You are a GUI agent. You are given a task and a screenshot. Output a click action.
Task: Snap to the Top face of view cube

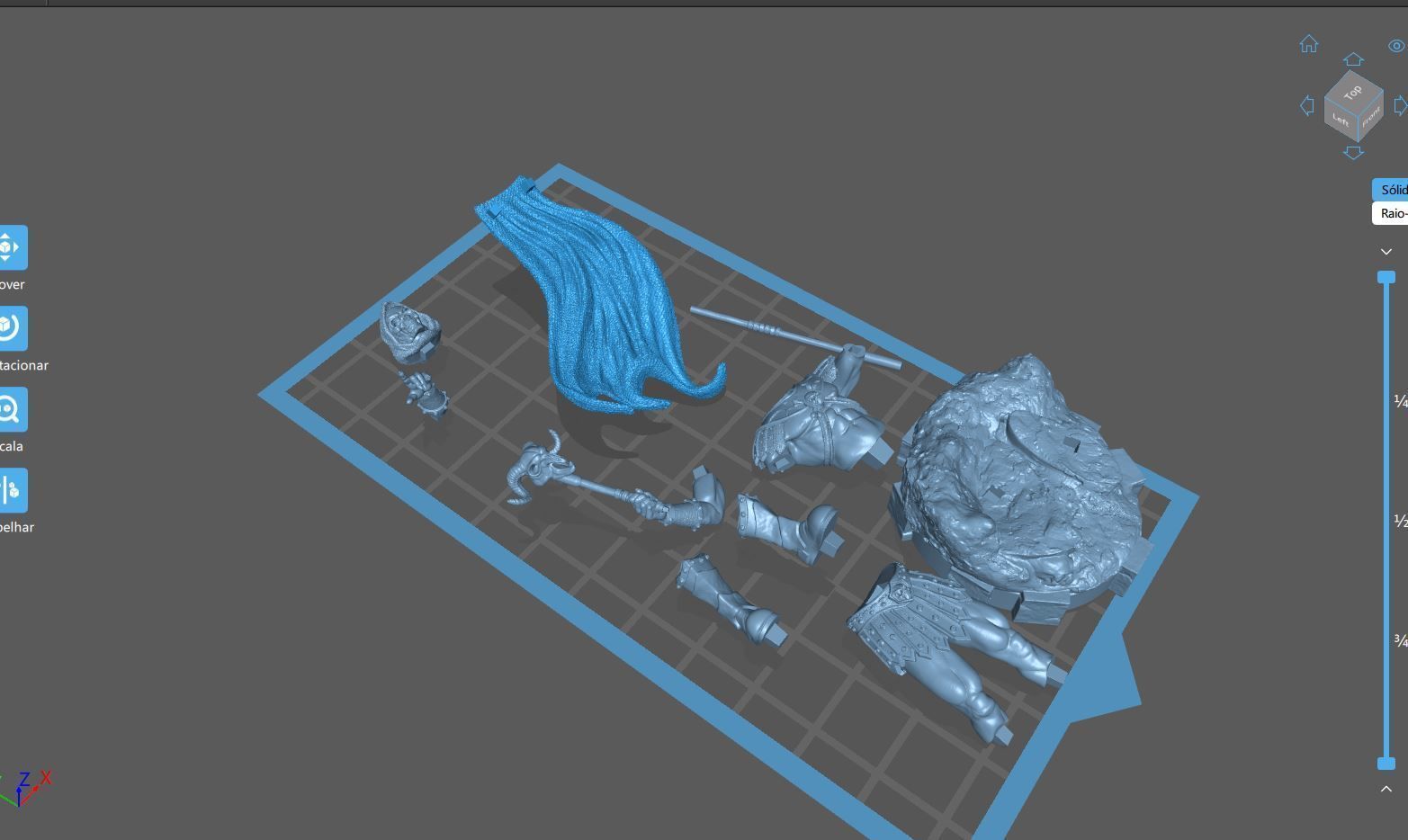1353,92
